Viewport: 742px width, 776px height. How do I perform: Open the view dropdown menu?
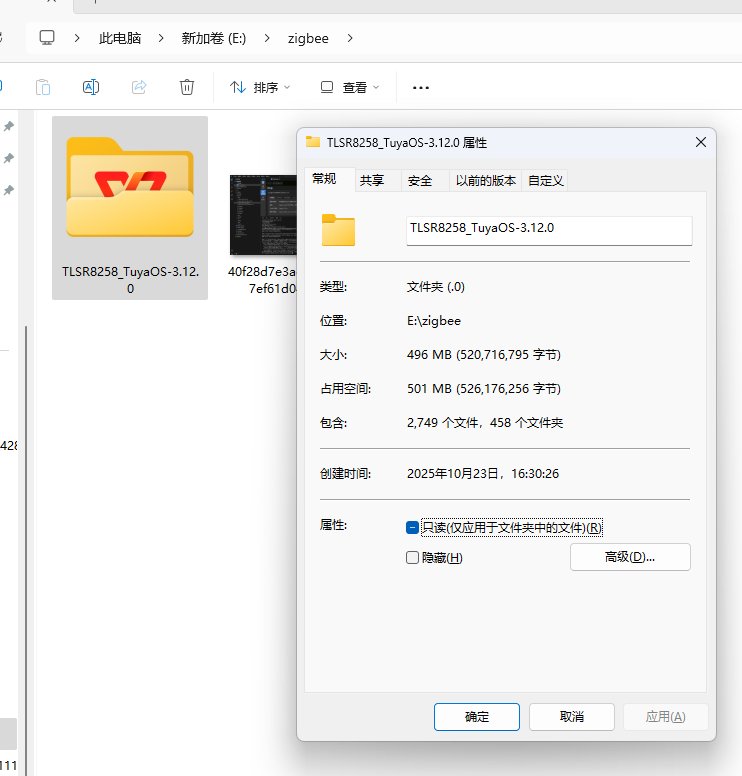coord(350,88)
